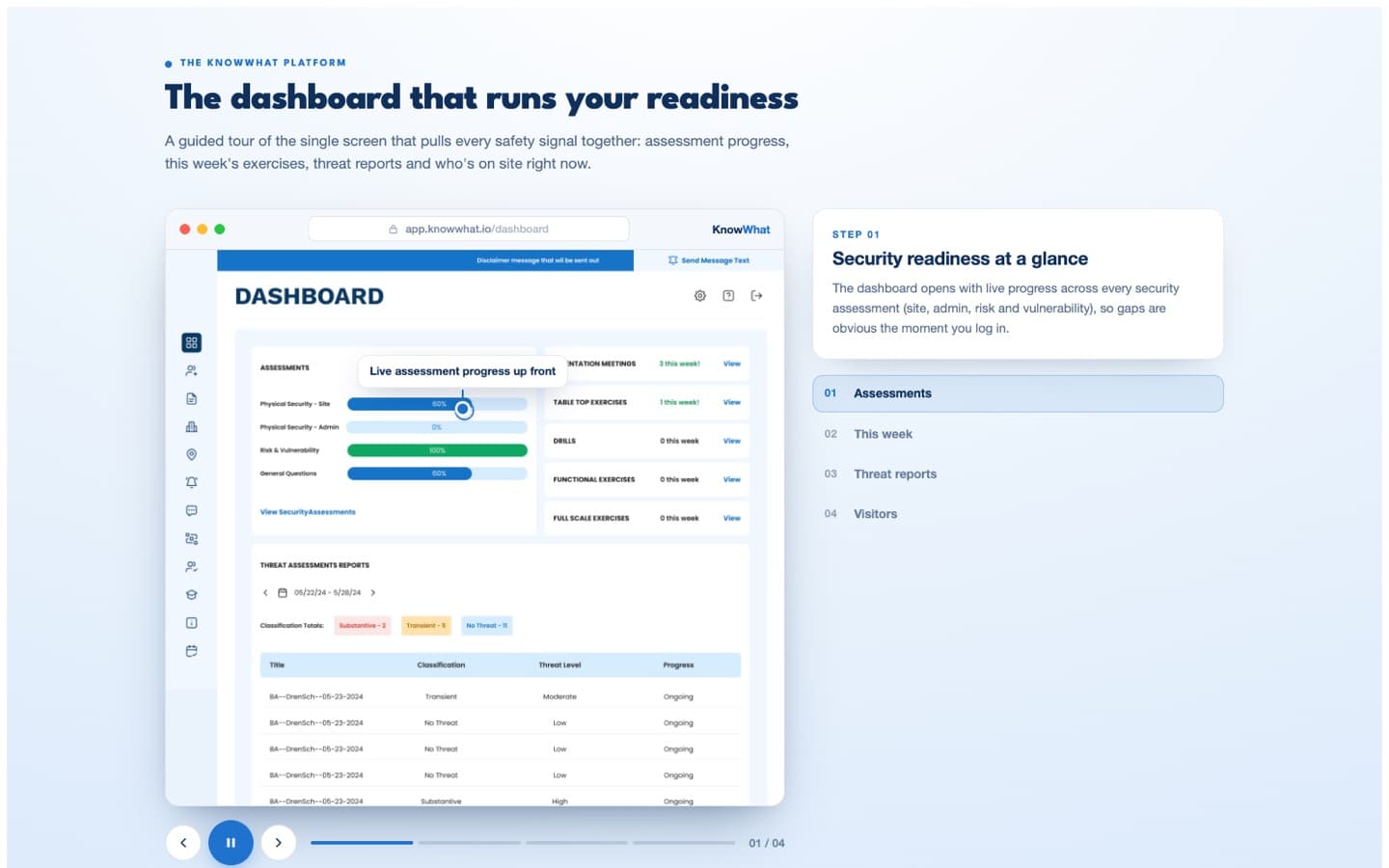Click the Transient - 5 classification badge

(x=426, y=626)
